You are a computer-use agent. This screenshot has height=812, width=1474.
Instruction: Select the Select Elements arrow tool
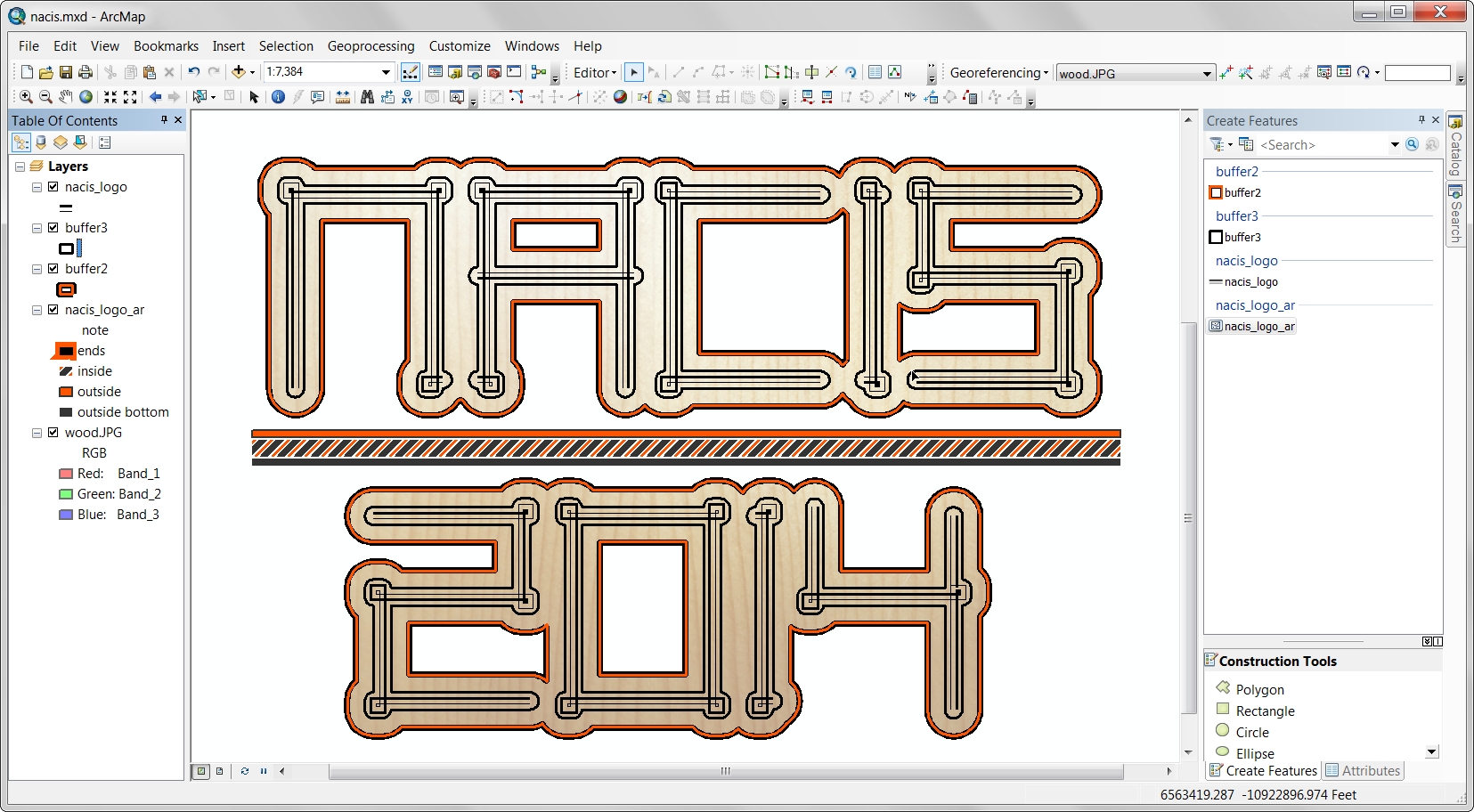pyautogui.click(x=254, y=96)
